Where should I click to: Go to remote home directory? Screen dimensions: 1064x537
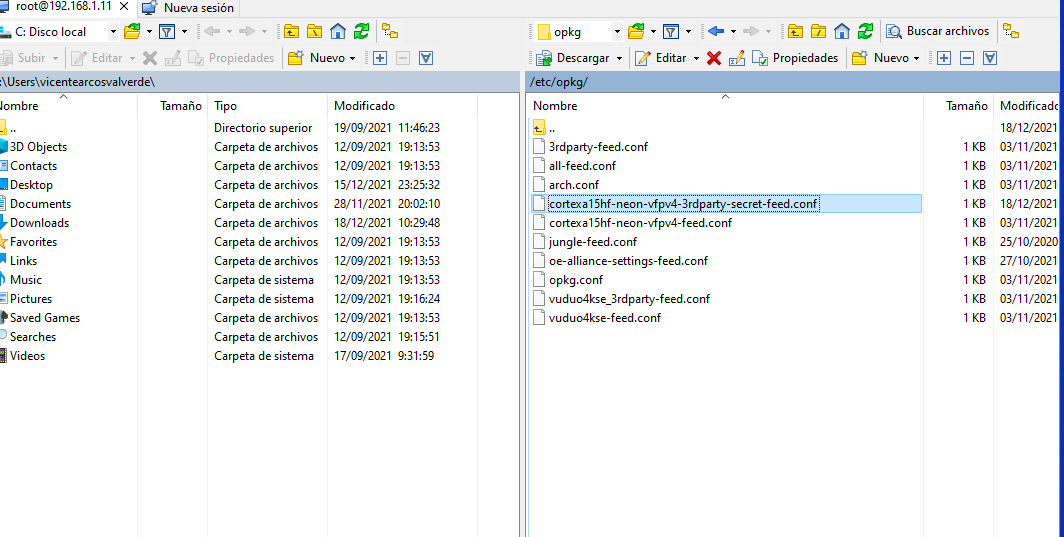click(x=842, y=32)
